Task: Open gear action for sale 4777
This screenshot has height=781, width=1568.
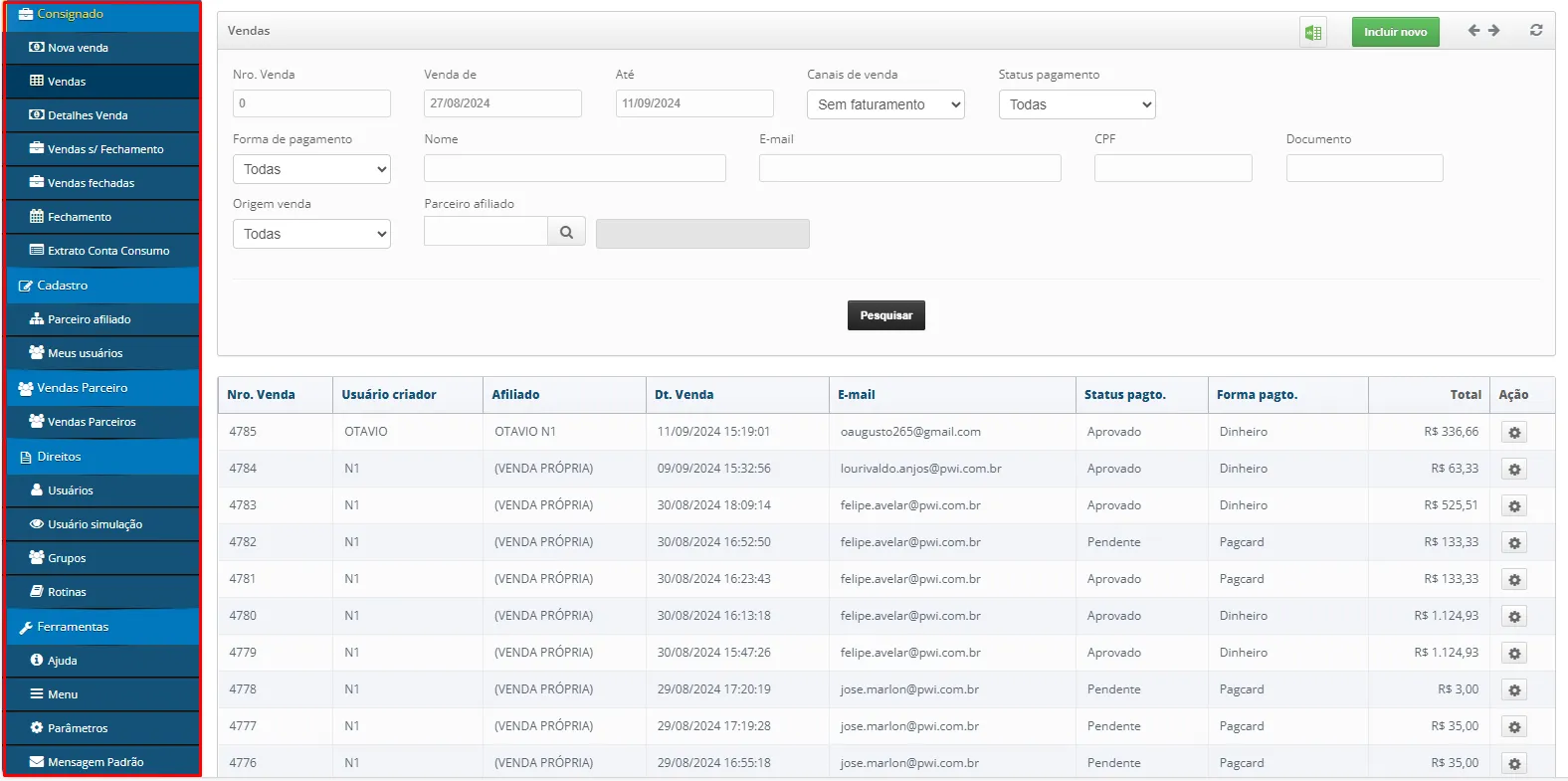Action: coord(1514,727)
